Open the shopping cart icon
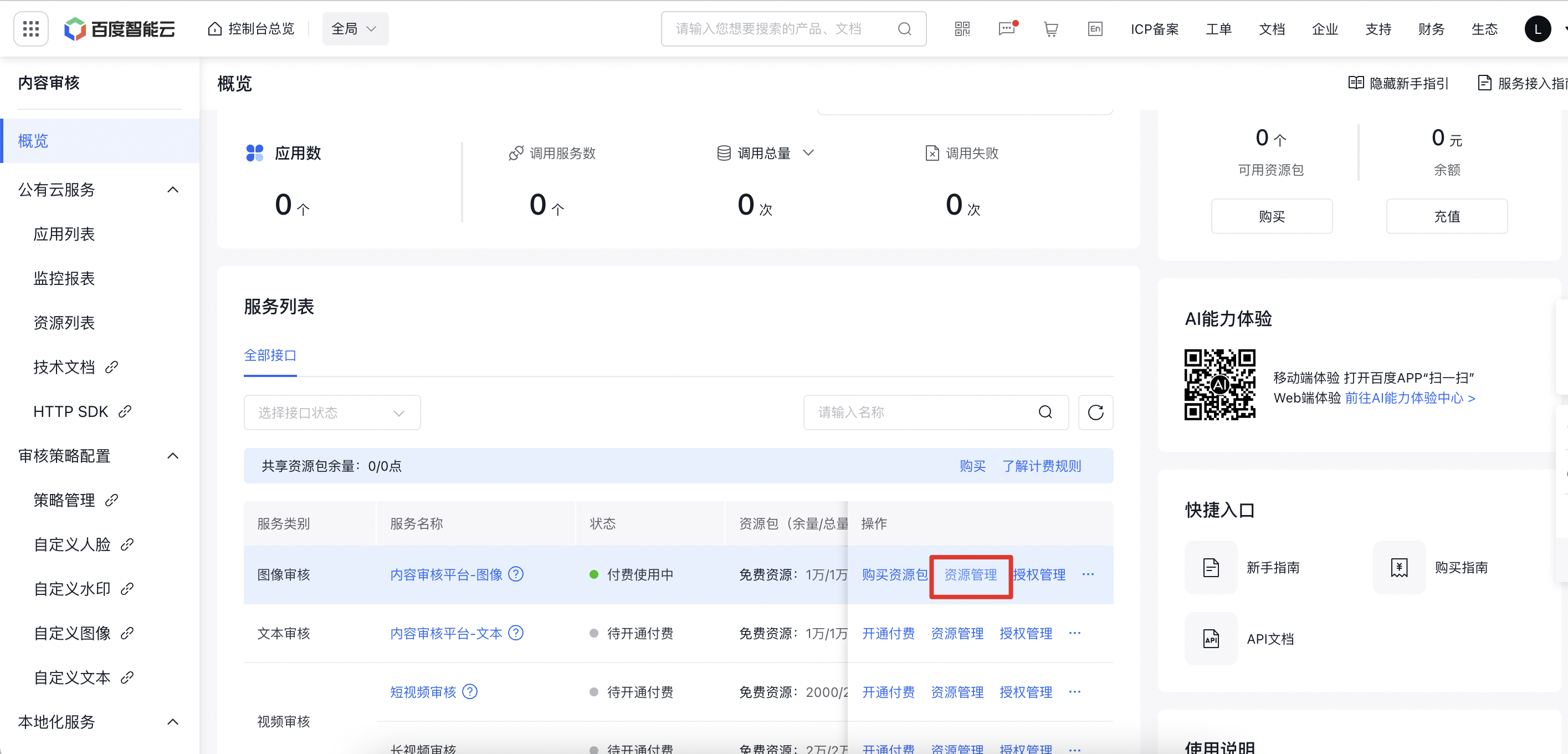This screenshot has height=754, width=1568. pyautogui.click(x=1051, y=29)
